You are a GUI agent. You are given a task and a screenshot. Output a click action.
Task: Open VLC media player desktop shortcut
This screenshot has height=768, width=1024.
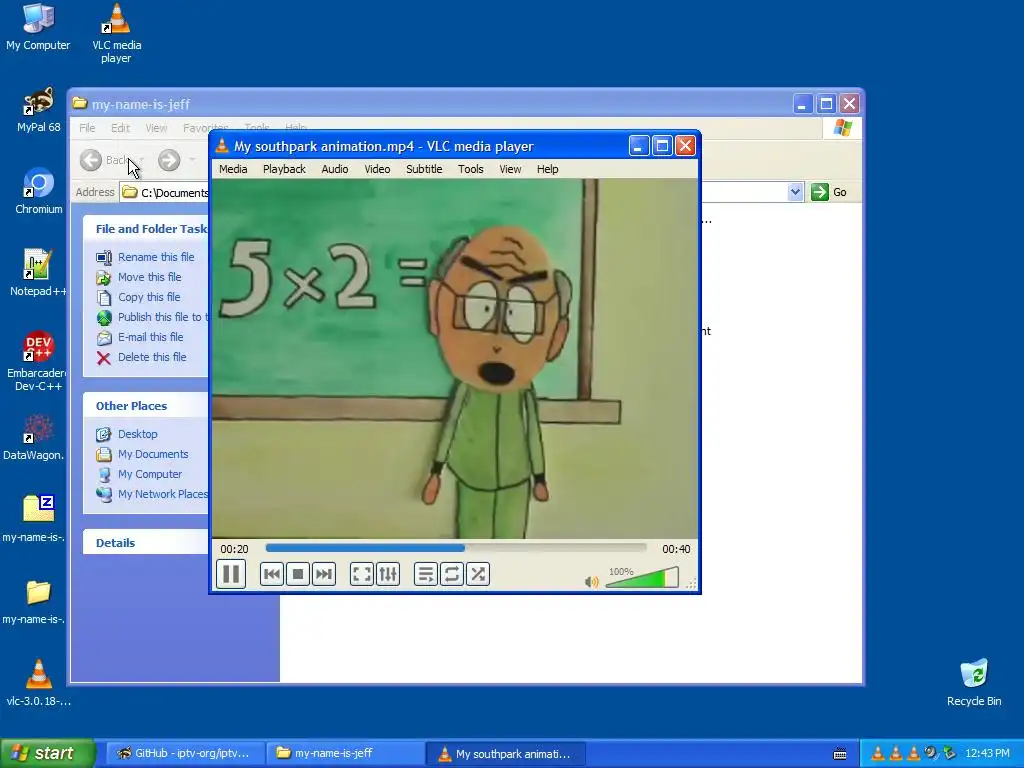(116, 33)
